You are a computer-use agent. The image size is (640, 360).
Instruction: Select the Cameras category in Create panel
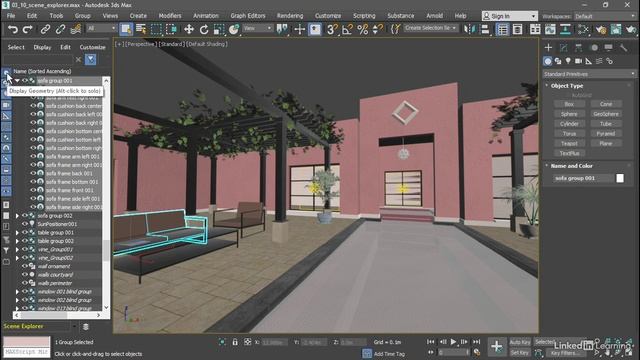pos(578,61)
